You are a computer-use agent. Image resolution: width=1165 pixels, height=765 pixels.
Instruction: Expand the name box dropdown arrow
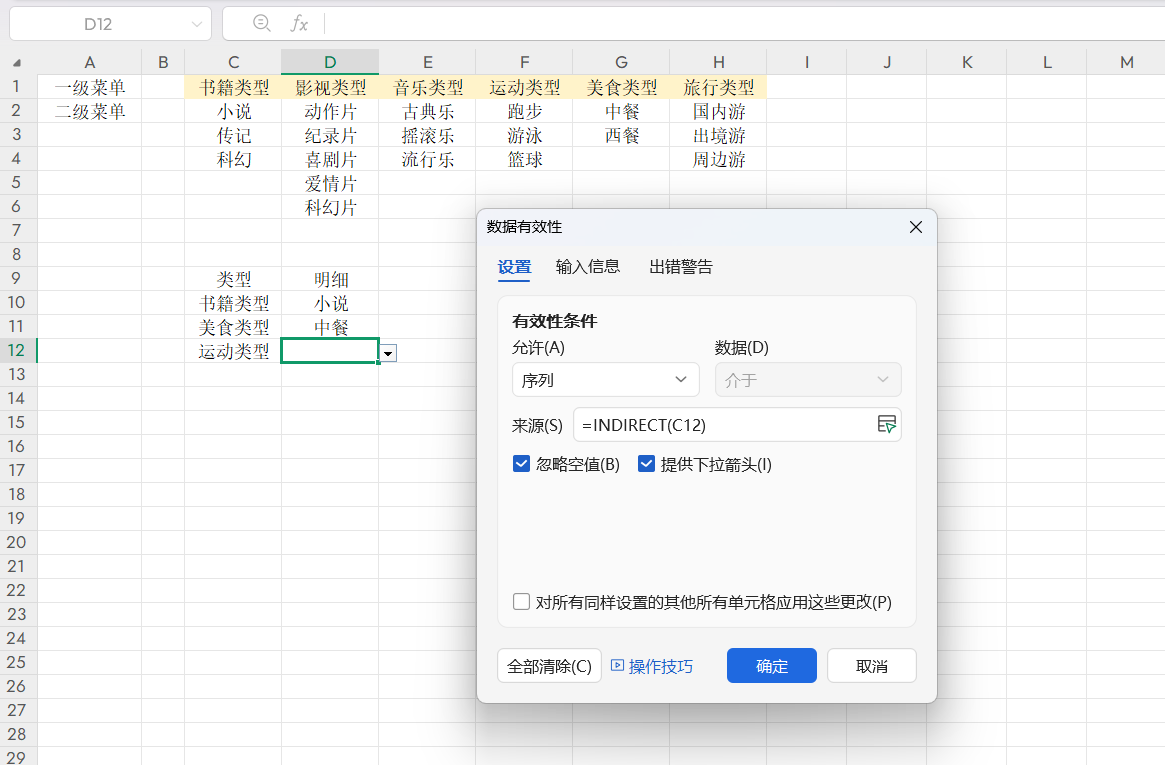point(197,24)
